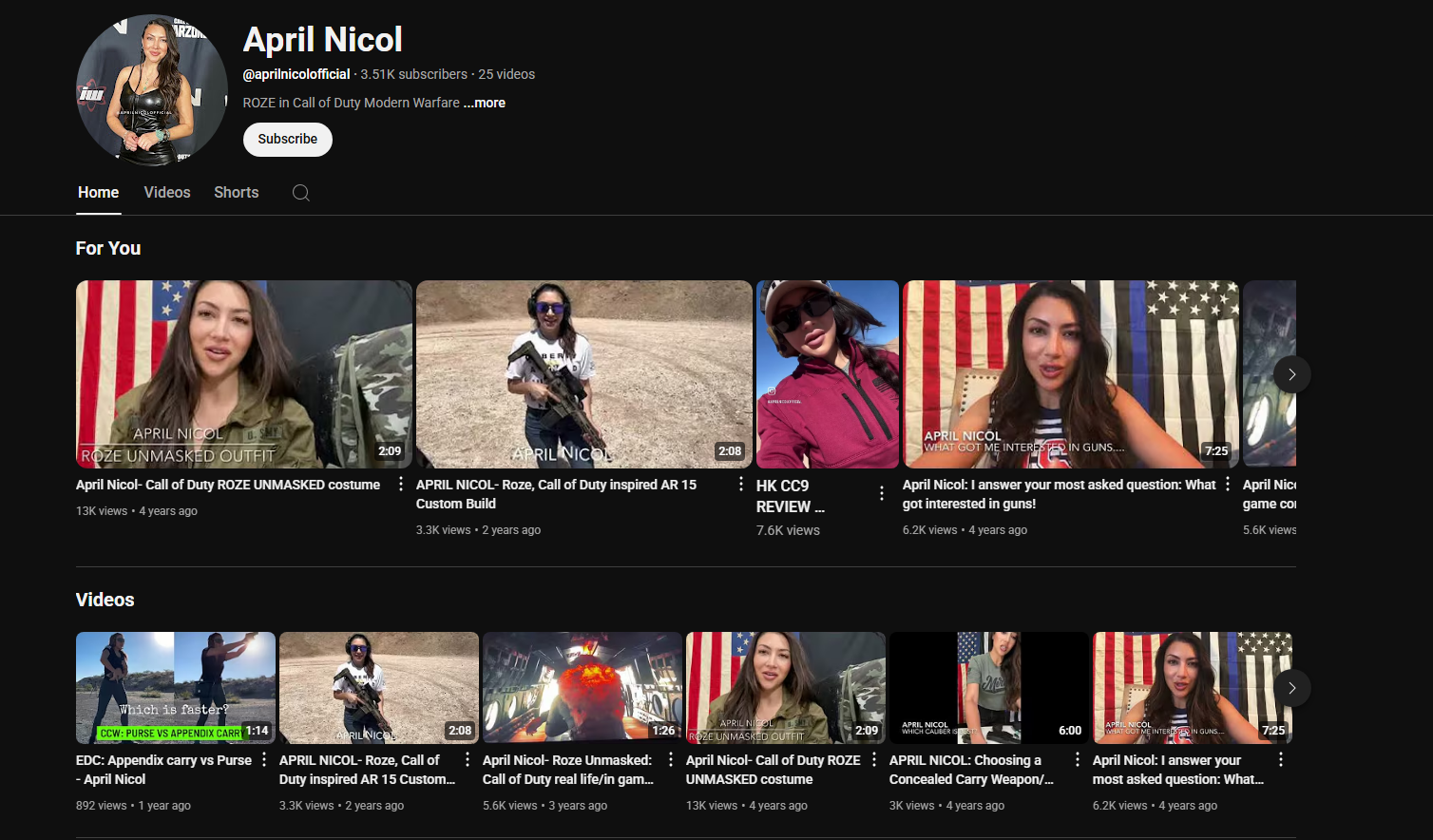The width and height of the screenshot is (1433, 840).
Task: Play the HK CC9 short thumbnail
Action: [x=828, y=374]
